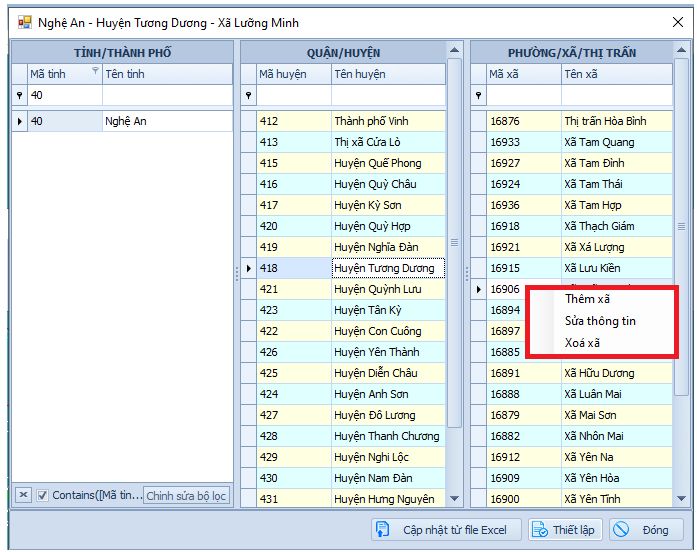Click the app icon in the title bar
697x552 pixels.
[24, 22]
